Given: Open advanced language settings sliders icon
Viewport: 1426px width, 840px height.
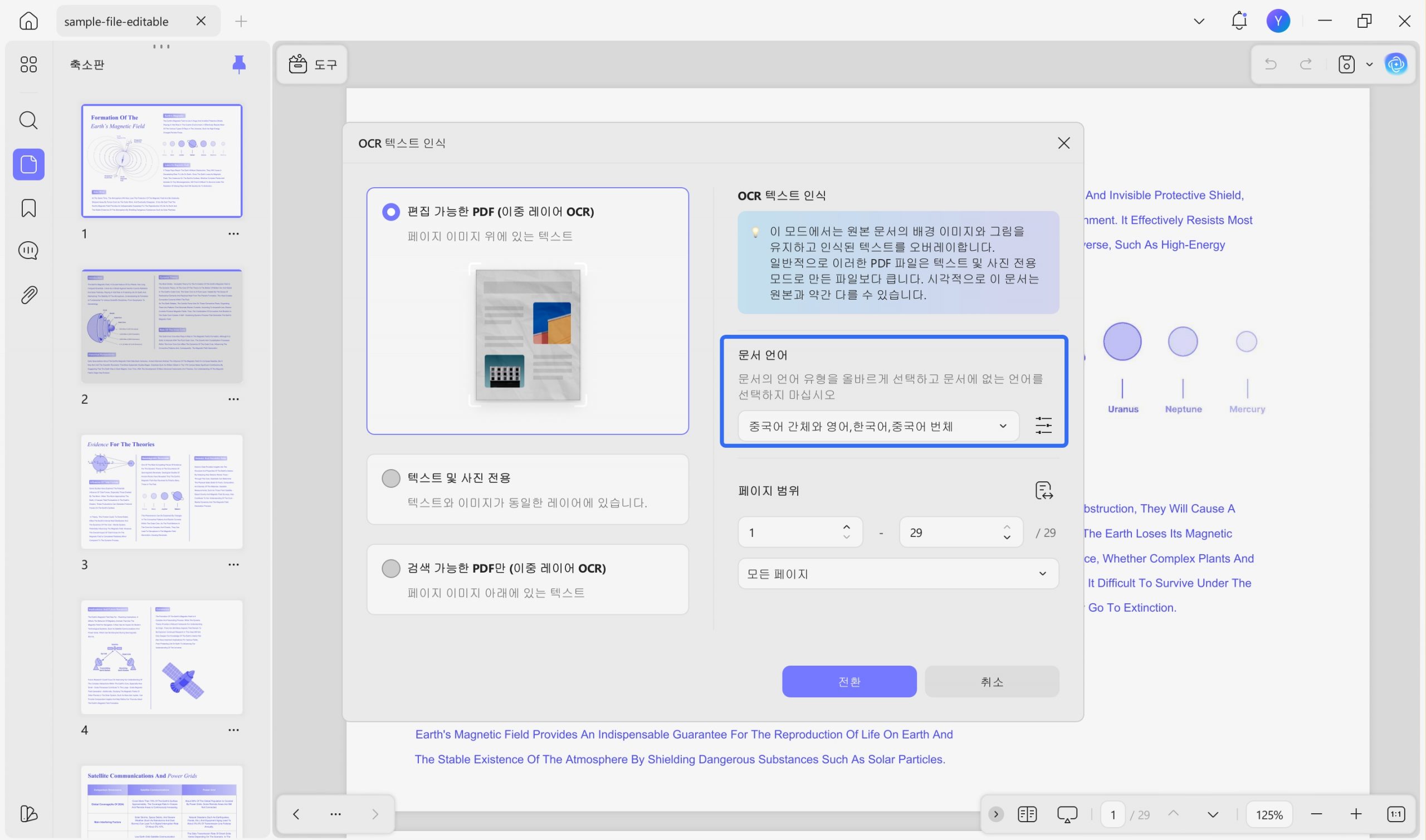Looking at the screenshot, I should pos(1043,426).
